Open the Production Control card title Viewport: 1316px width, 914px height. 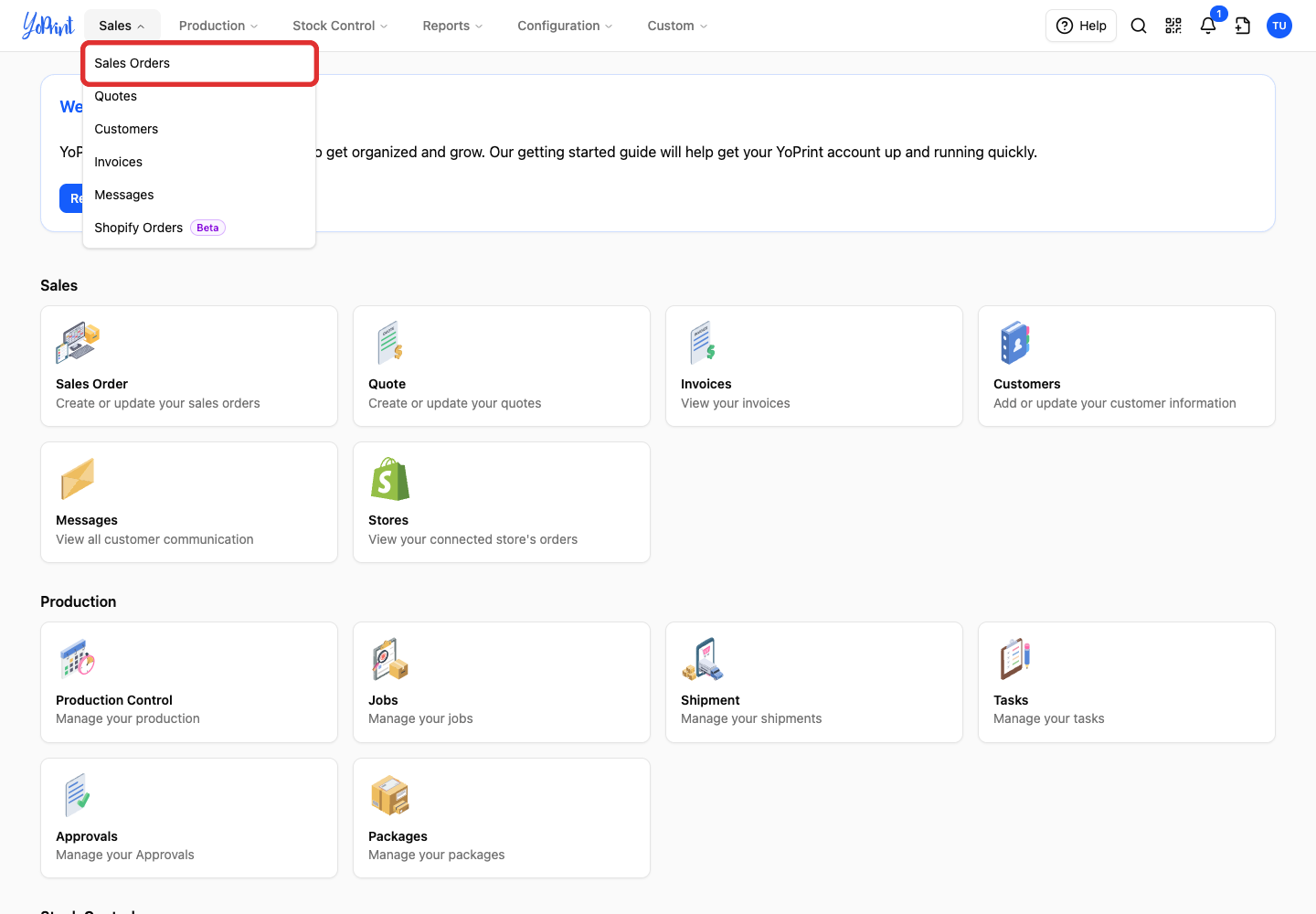tap(114, 700)
